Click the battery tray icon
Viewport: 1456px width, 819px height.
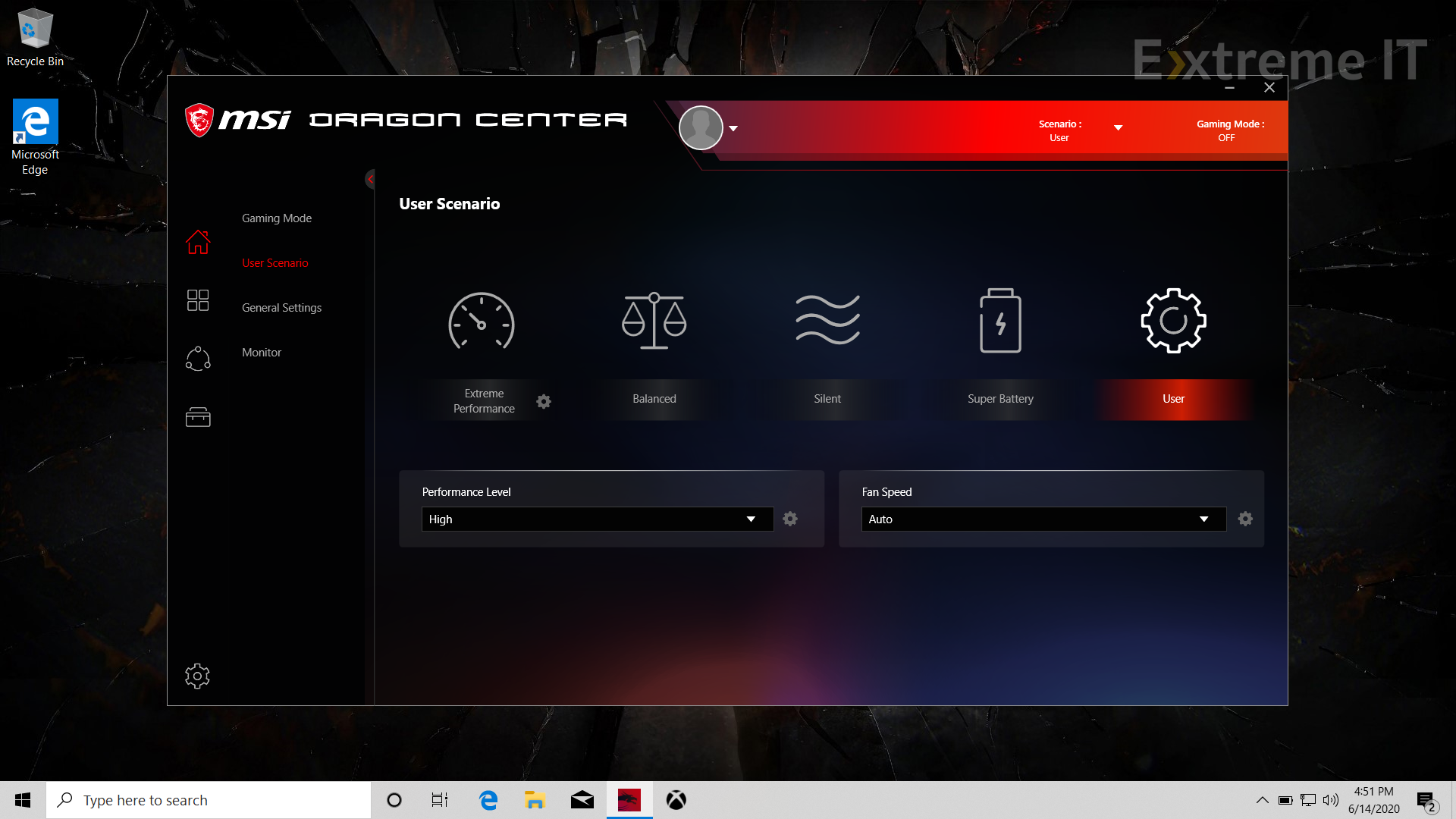coord(1285,800)
